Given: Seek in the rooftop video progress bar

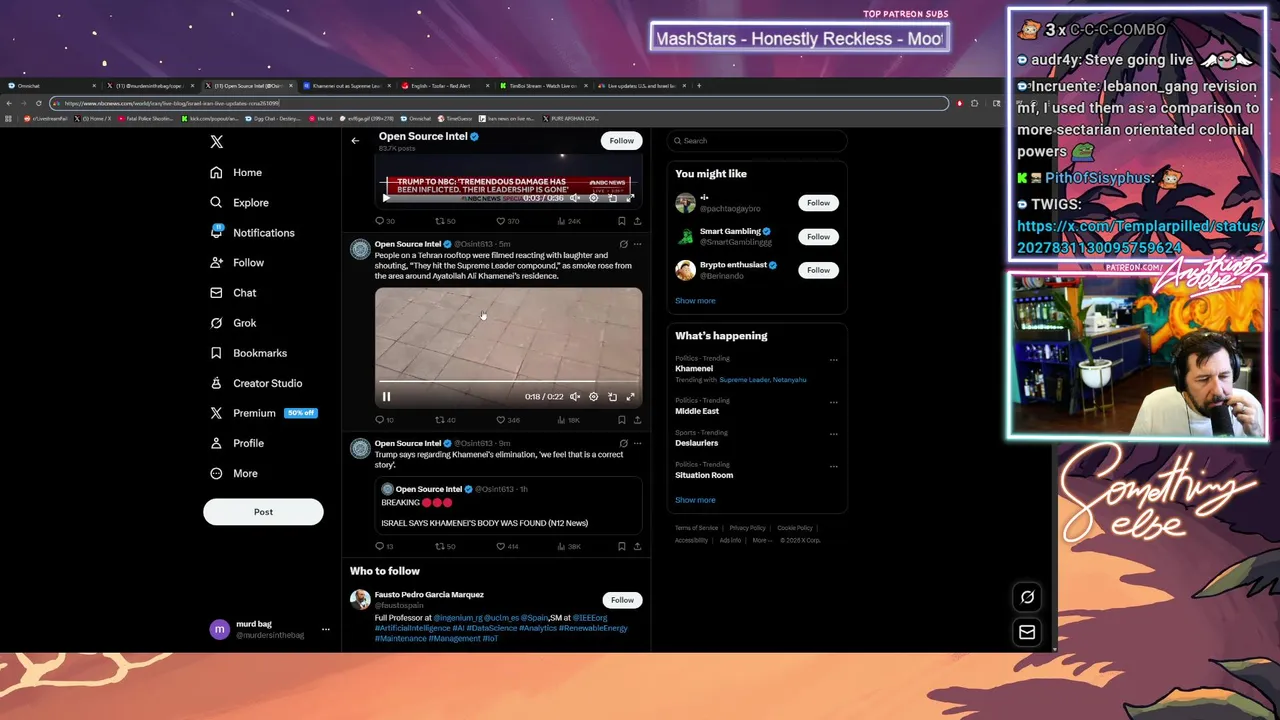Looking at the screenshot, I should pos(508,382).
